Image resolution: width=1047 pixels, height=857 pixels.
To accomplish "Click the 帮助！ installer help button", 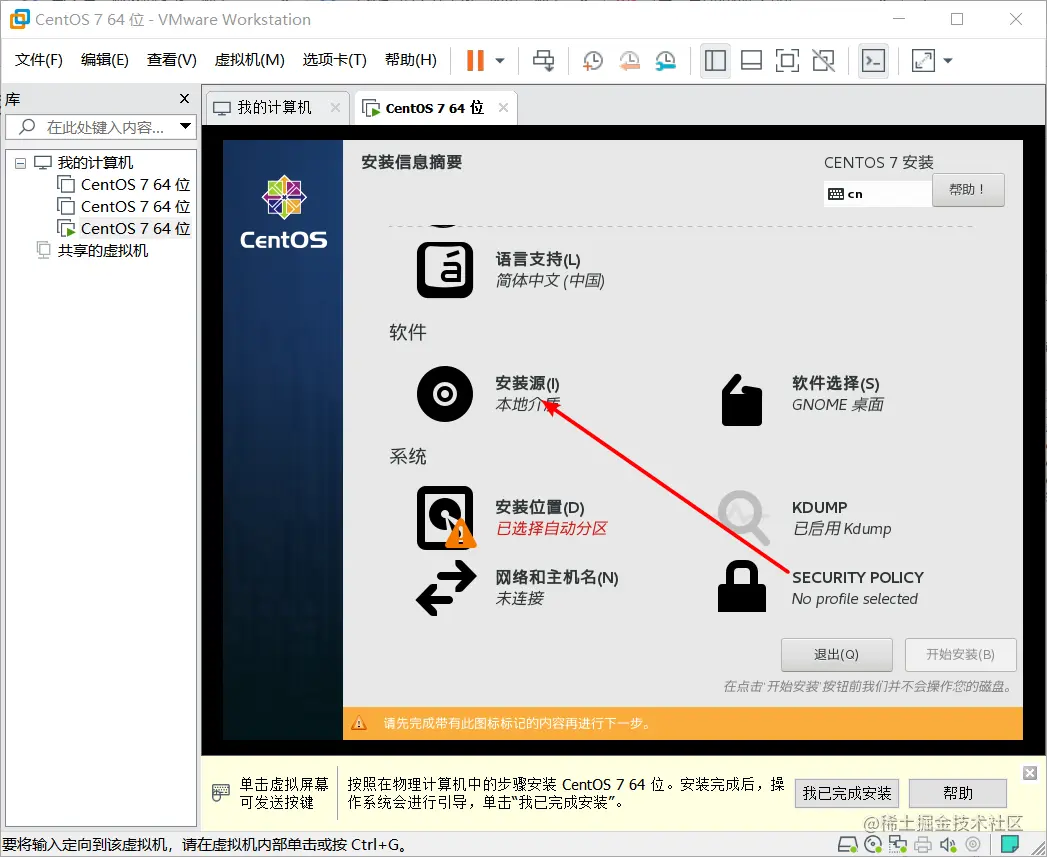I will (x=968, y=190).
